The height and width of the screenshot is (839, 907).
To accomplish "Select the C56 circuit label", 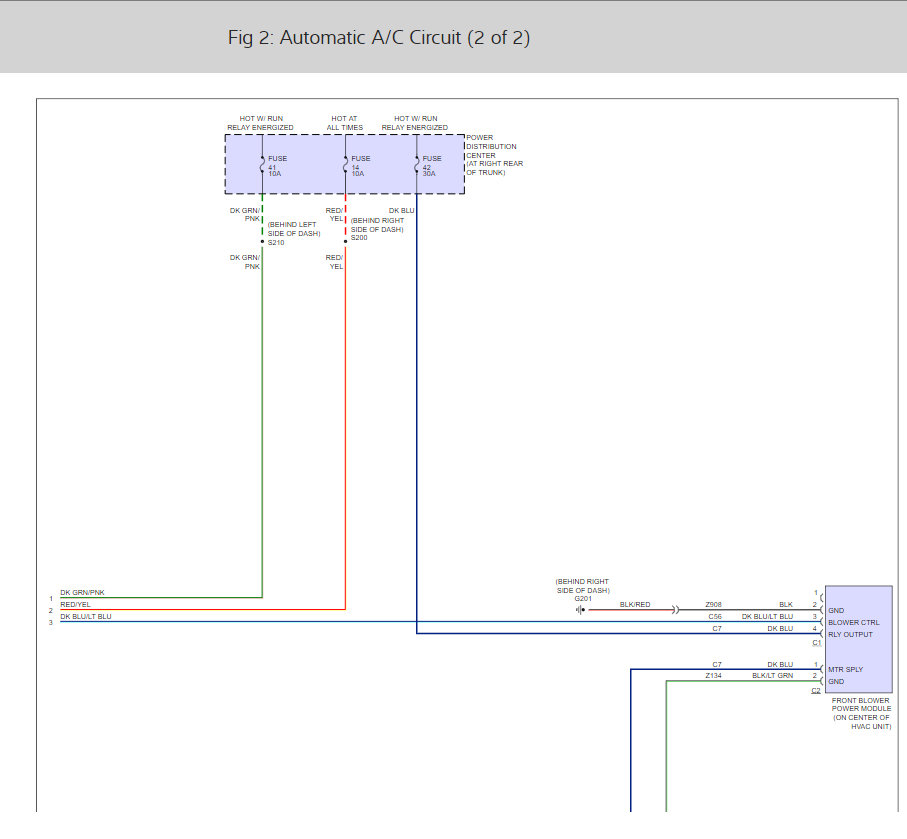I will [715, 617].
